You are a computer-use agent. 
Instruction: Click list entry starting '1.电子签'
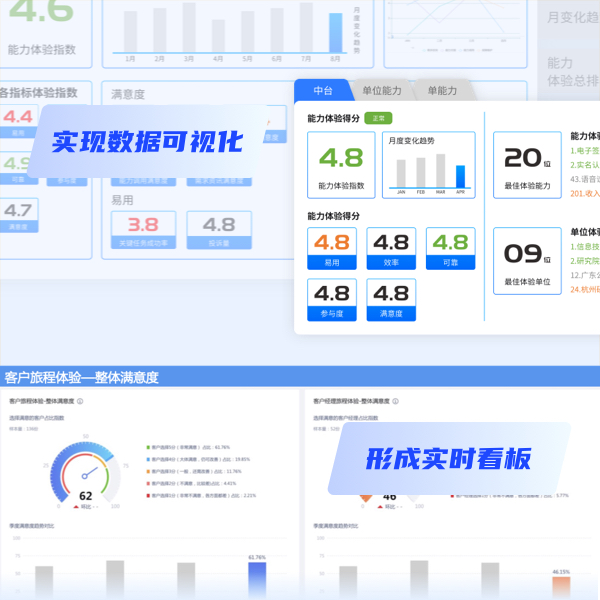coord(585,150)
